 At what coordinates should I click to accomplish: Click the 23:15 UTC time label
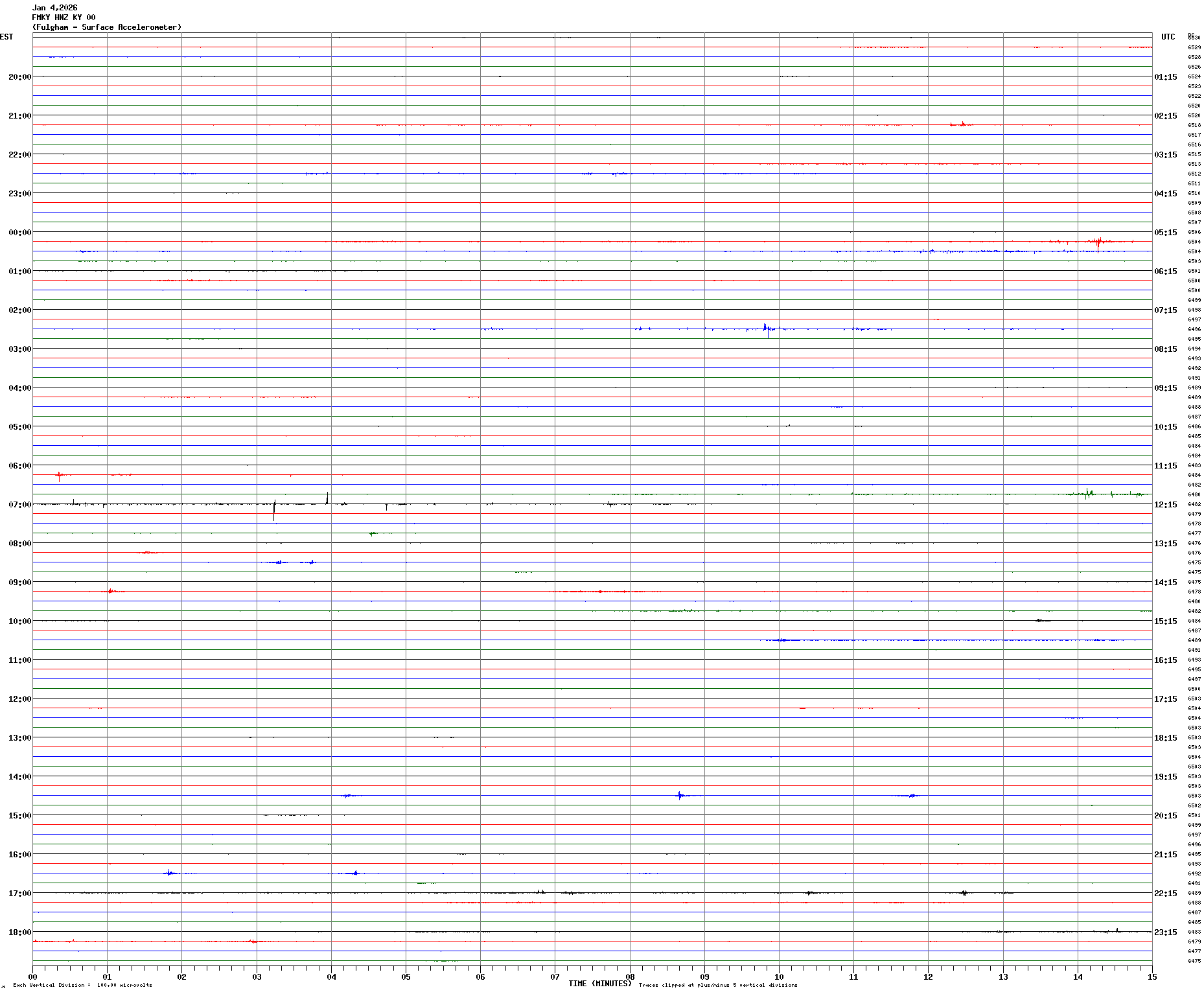click(1165, 932)
